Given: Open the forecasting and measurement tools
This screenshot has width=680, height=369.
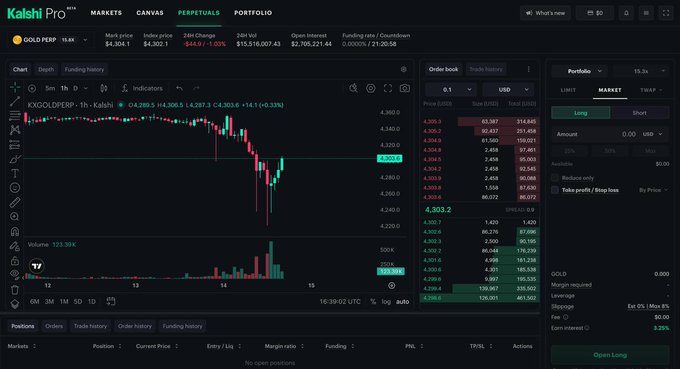Looking at the screenshot, I should pos(15,145).
